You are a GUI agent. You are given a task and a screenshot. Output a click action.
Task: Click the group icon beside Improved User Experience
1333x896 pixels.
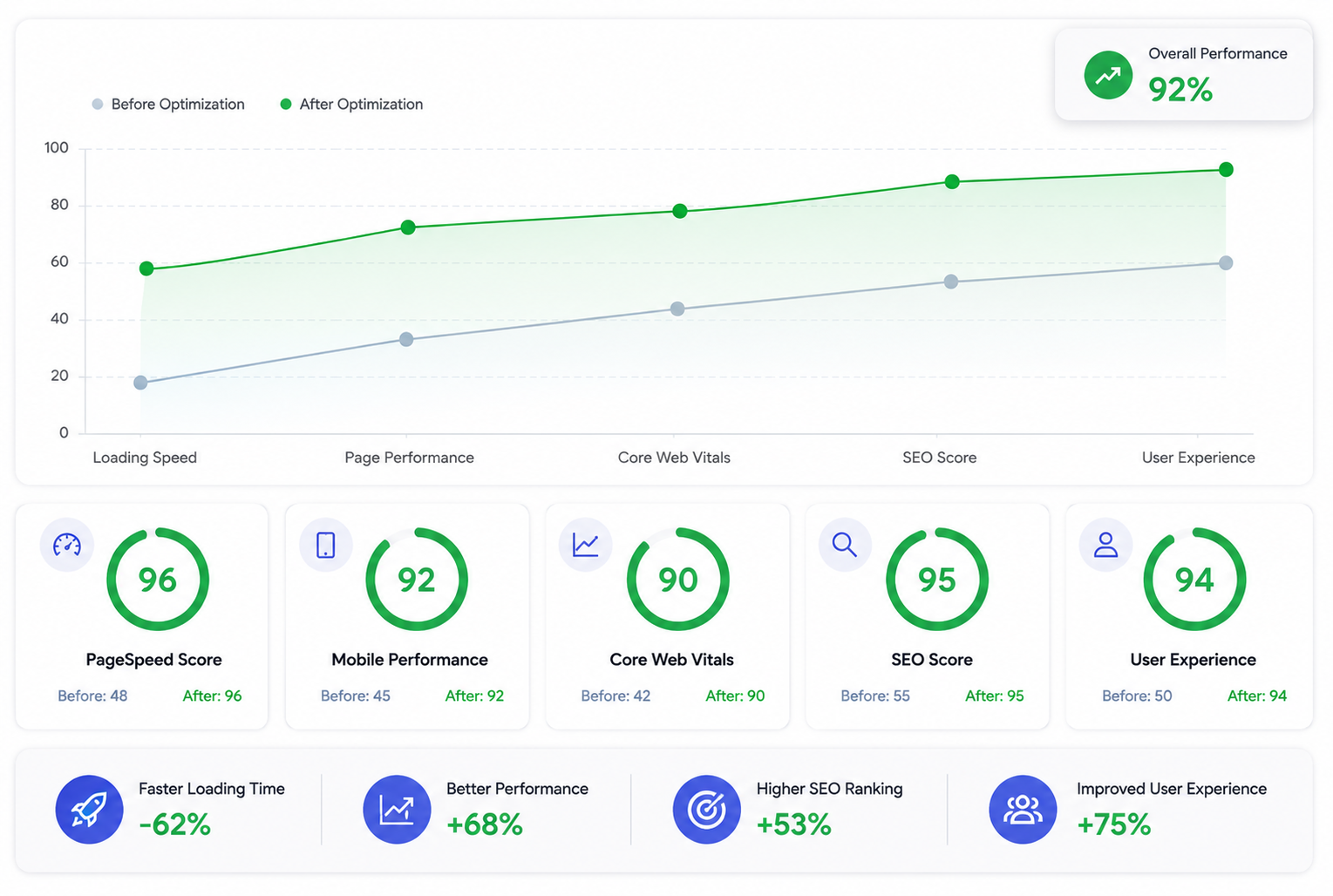click(x=1023, y=809)
